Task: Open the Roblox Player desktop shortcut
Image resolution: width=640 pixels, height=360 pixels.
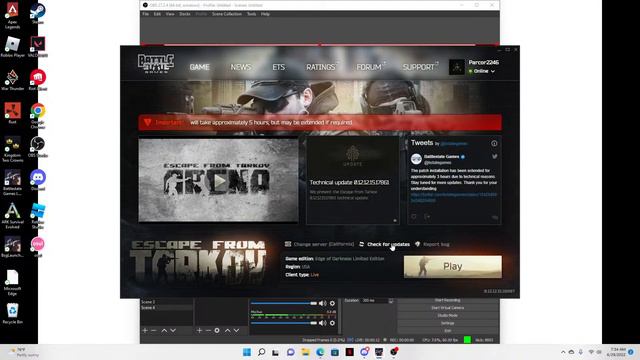Action: click(12, 46)
